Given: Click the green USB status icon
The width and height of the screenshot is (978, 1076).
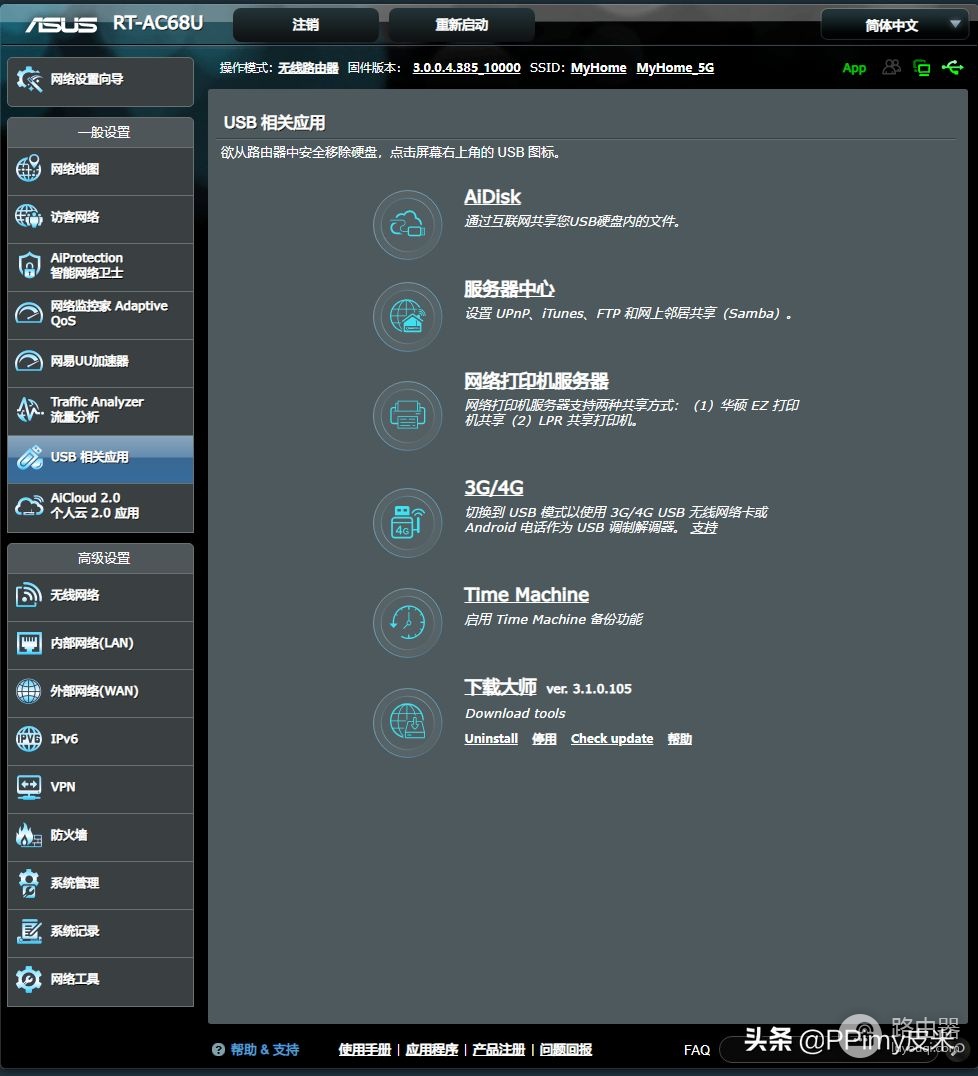Looking at the screenshot, I should pos(953,67).
